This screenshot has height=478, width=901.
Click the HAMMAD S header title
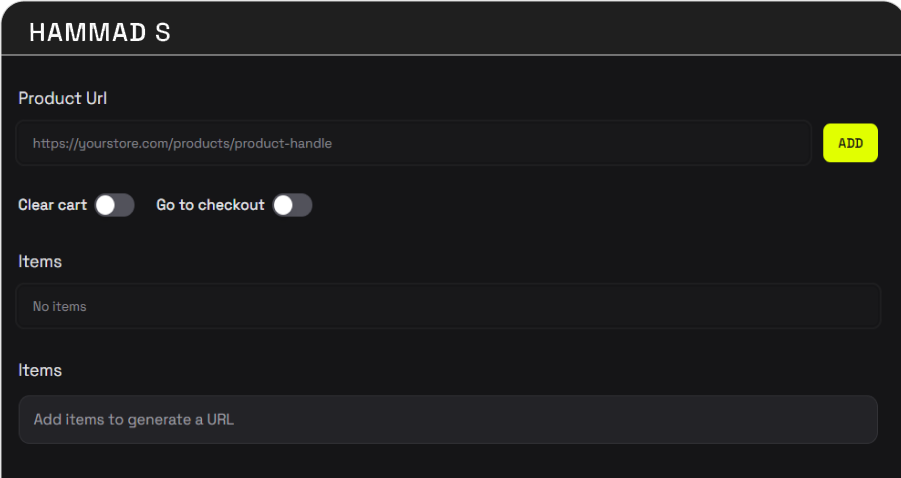coord(100,33)
